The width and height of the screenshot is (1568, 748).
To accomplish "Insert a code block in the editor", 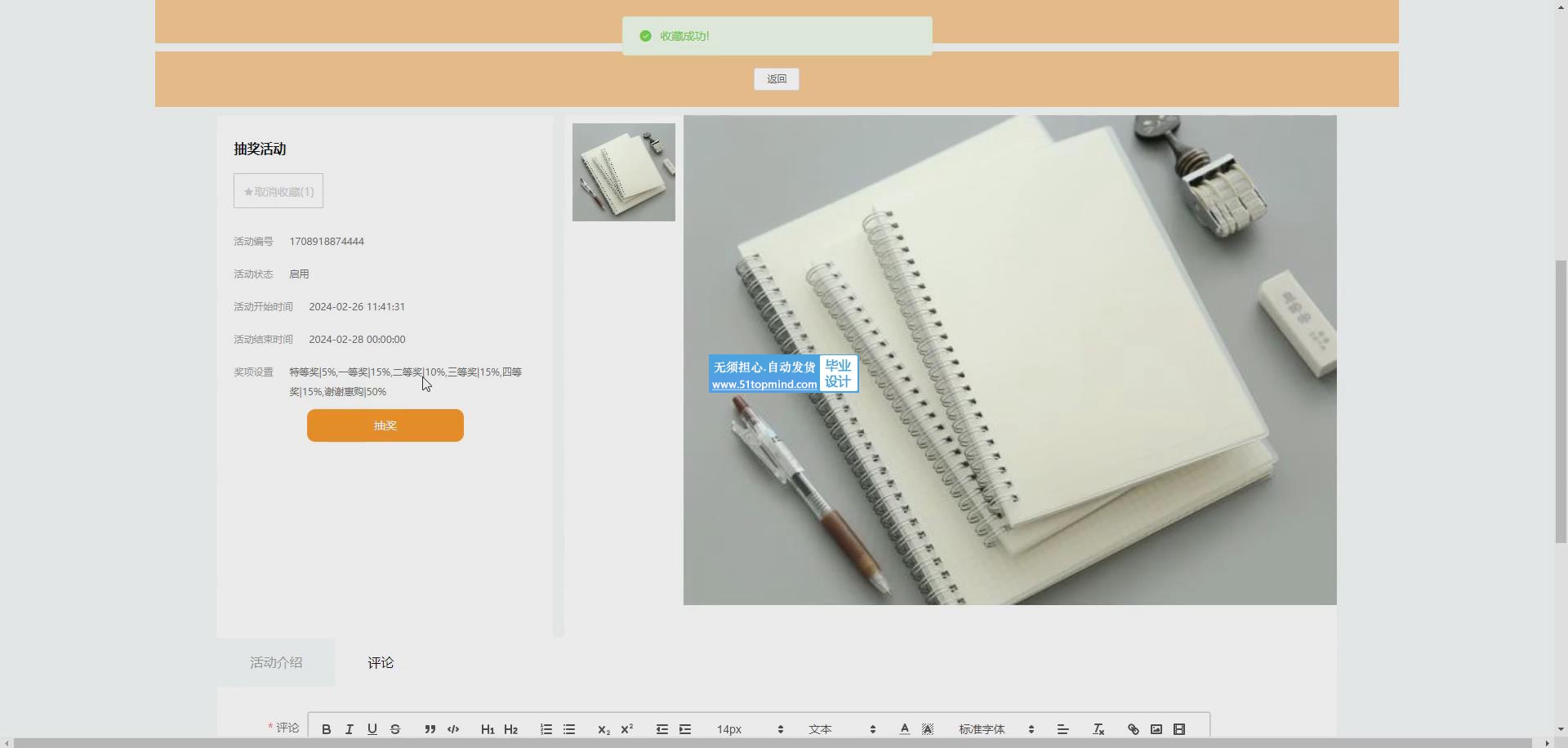I will tap(453, 729).
